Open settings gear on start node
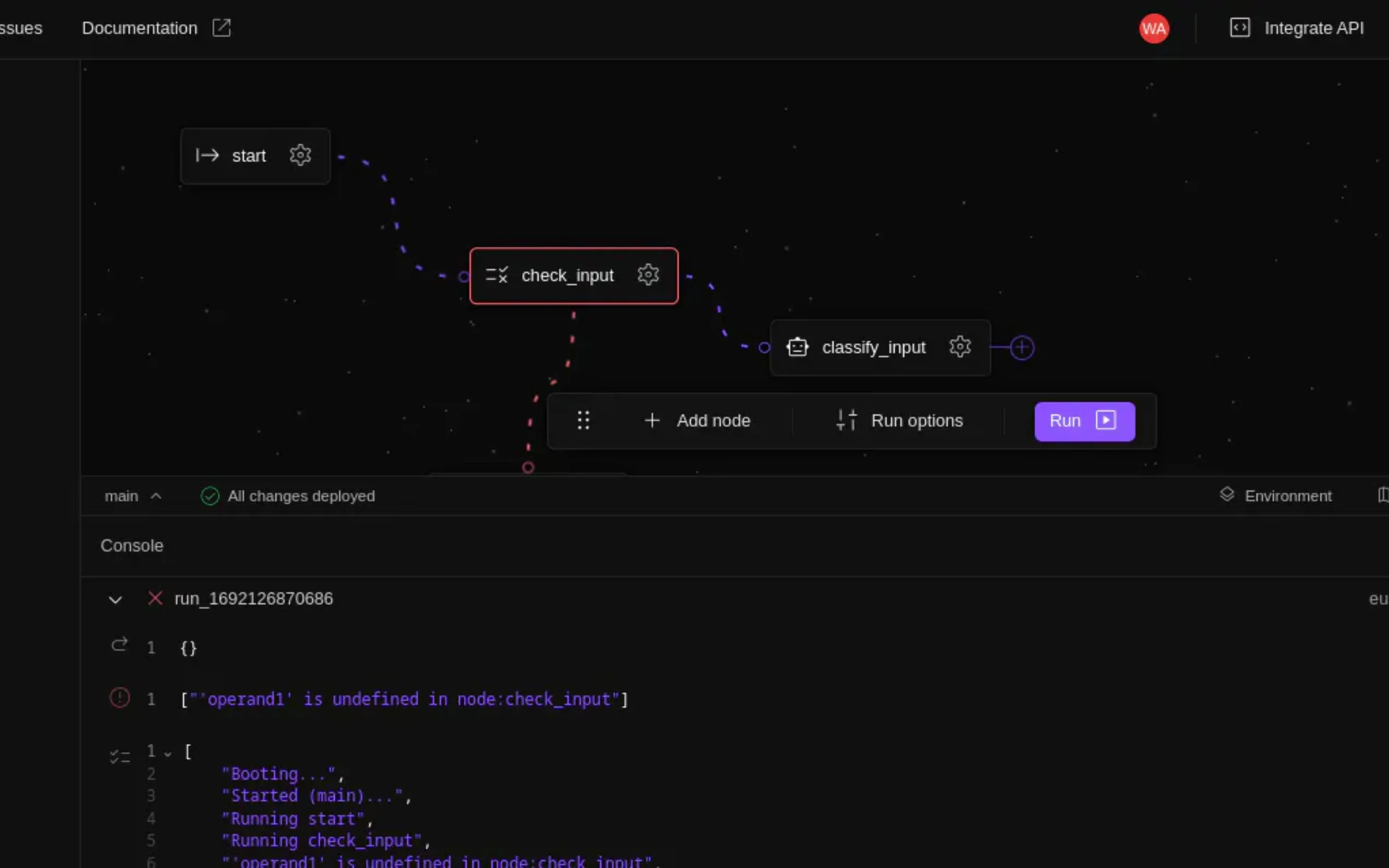Screen dimensions: 1389x868 pyautogui.click(x=300, y=155)
